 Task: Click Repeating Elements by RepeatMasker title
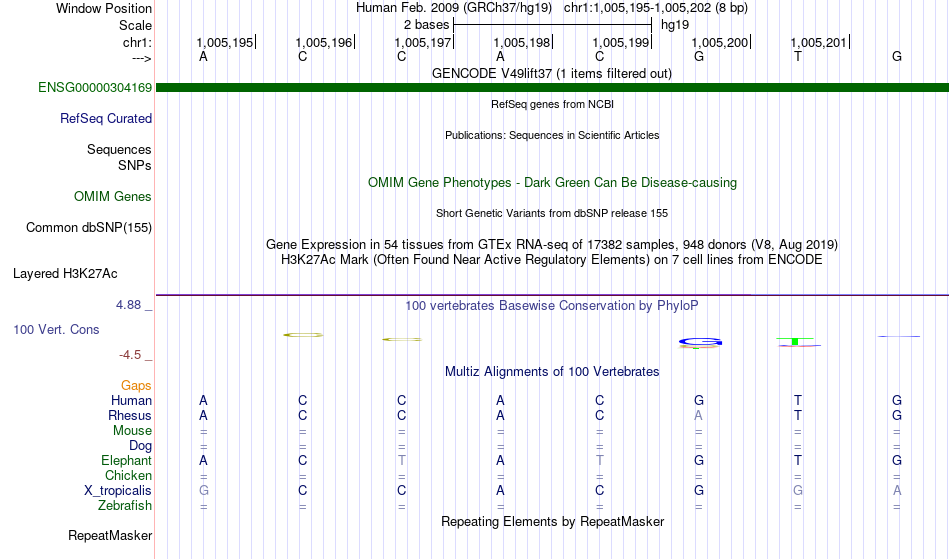click(x=553, y=522)
